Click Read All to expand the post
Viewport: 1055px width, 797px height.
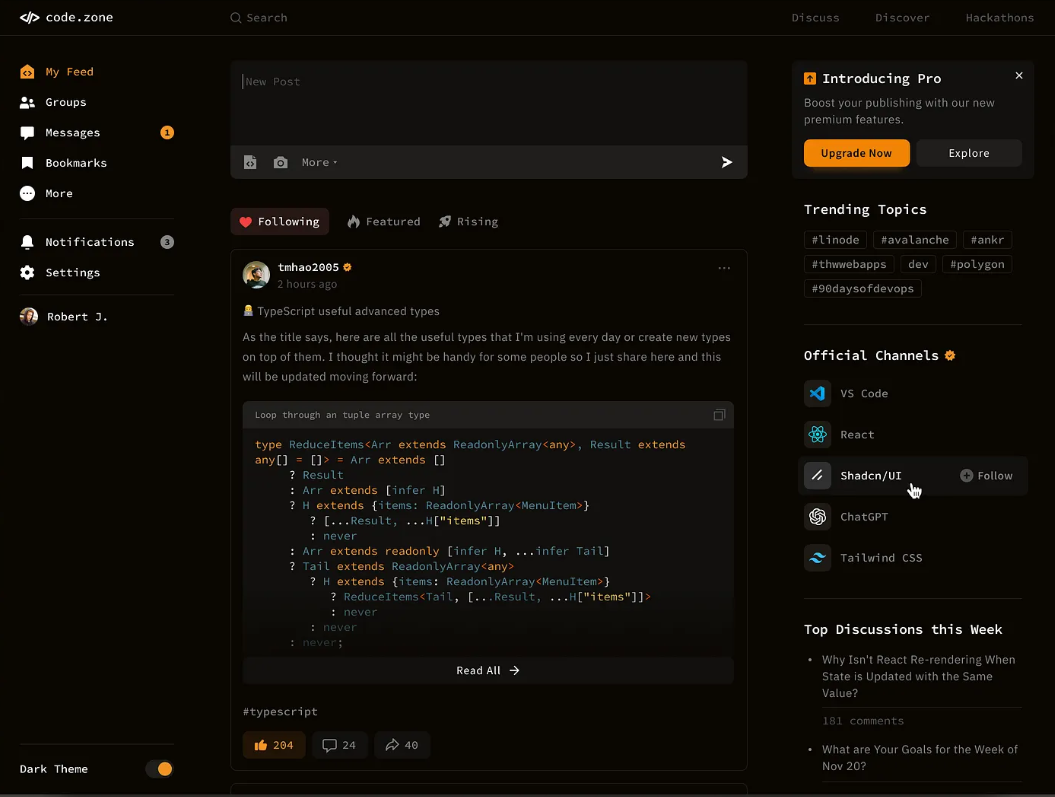488,671
